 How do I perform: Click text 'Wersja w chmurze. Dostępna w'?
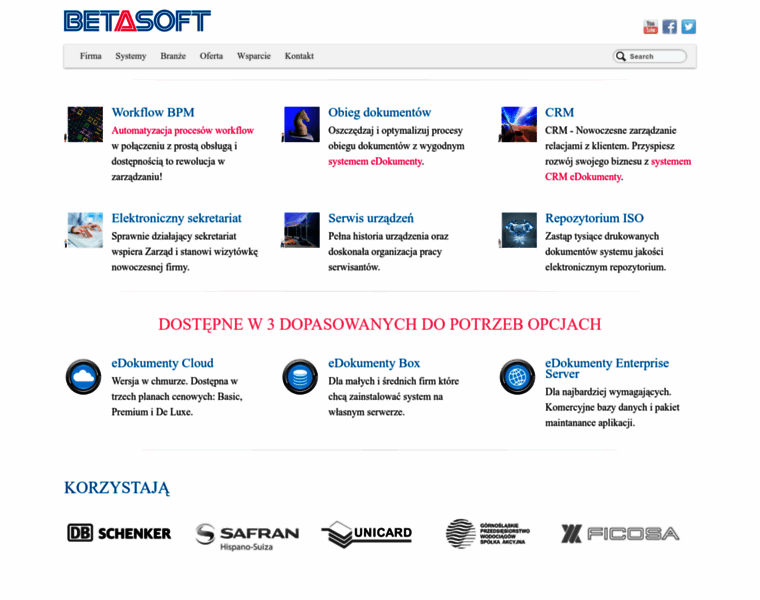(174, 381)
